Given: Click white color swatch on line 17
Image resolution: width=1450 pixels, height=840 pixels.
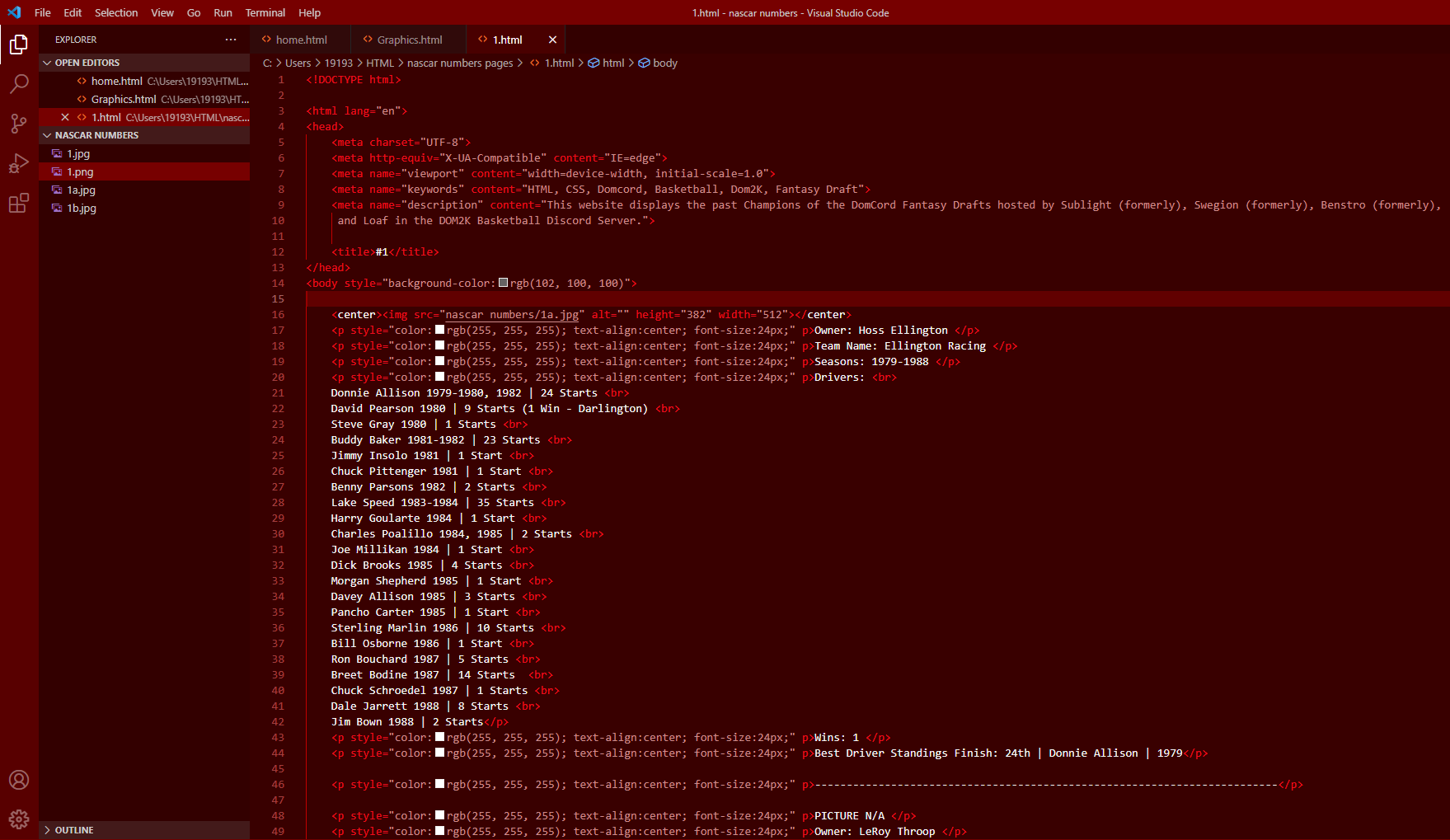Looking at the screenshot, I should pos(439,330).
